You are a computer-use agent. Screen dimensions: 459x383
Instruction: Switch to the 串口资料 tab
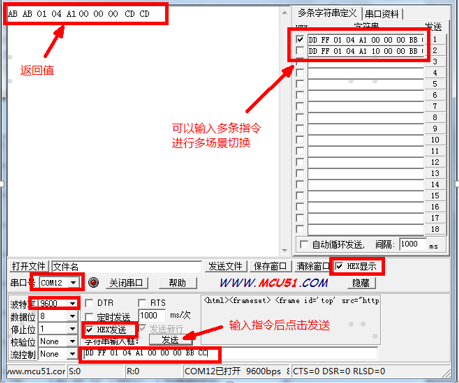382,14
